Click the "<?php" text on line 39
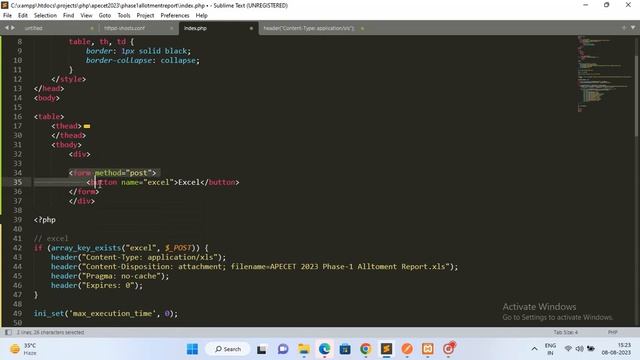The width and height of the screenshot is (640, 360). tap(45, 220)
